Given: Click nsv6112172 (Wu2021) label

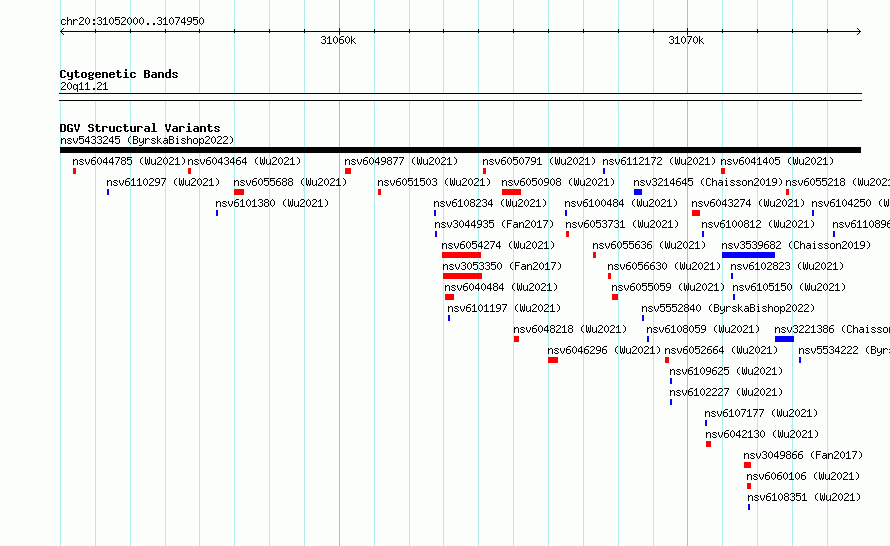Looking at the screenshot, I should 659,161.
